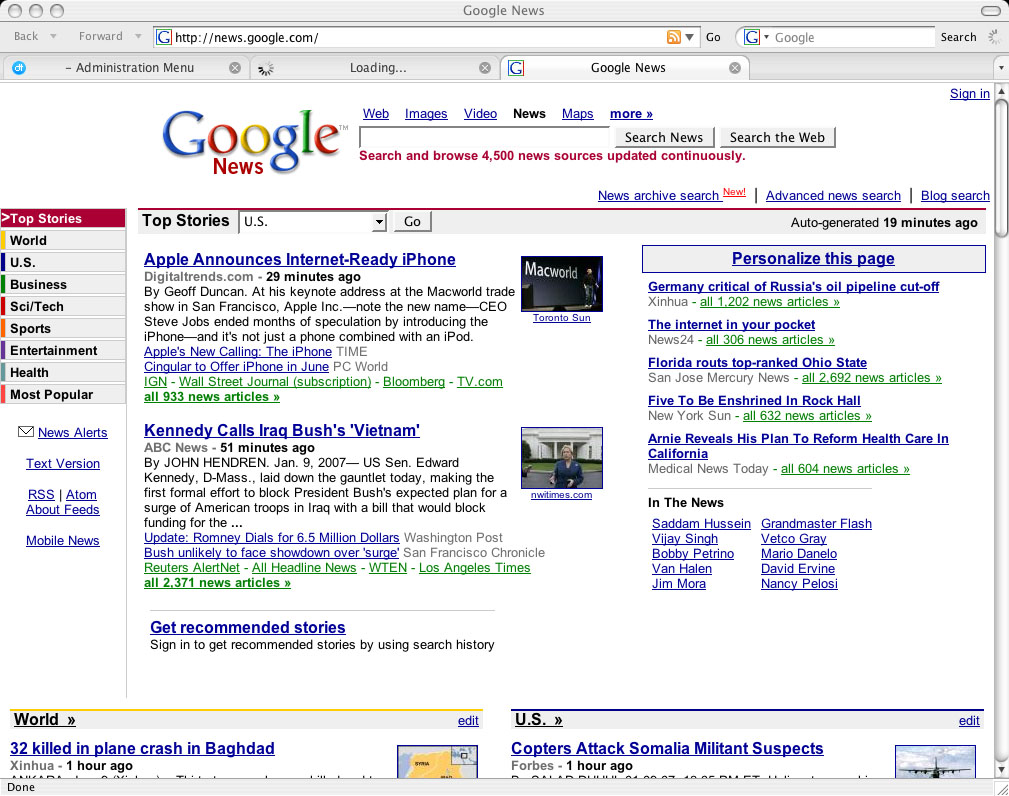Close the Google News tab
The width and height of the screenshot is (1009, 796).
(x=734, y=68)
